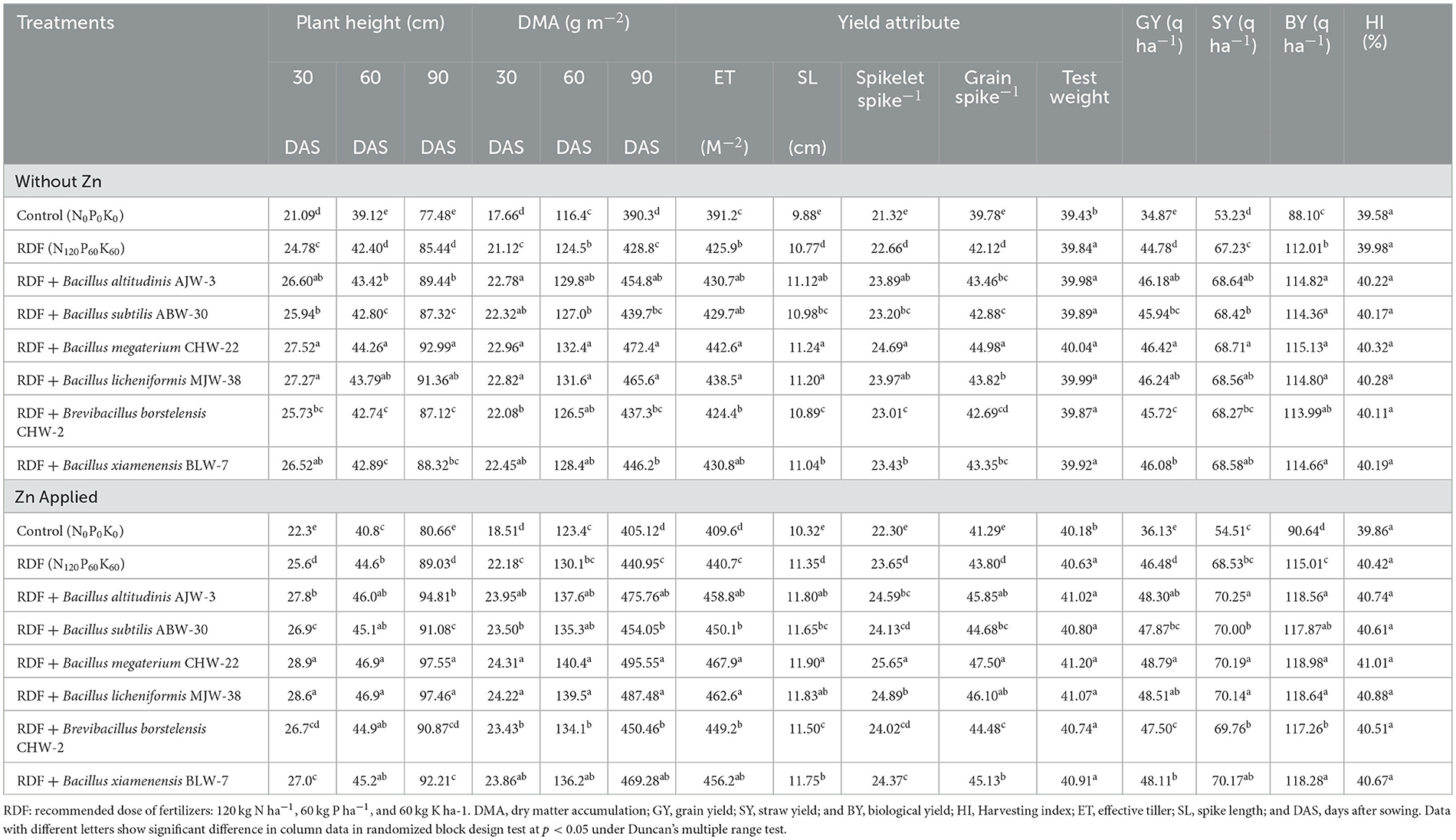The image size is (1456, 840).
Task: Click the "Zn Applied" section row
Action: pyautogui.click(x=727, y=497)
